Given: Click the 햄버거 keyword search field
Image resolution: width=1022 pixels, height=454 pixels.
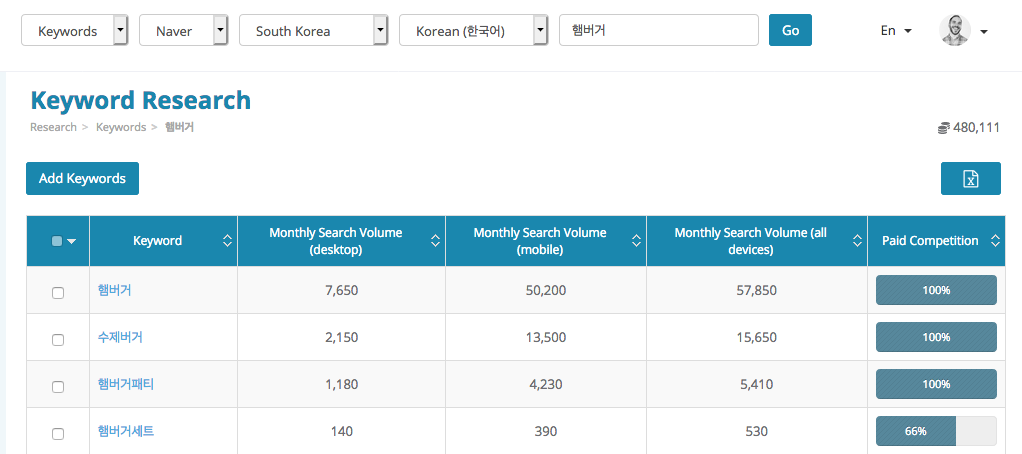Looking at the screenshot, I should tap(659, 31).
